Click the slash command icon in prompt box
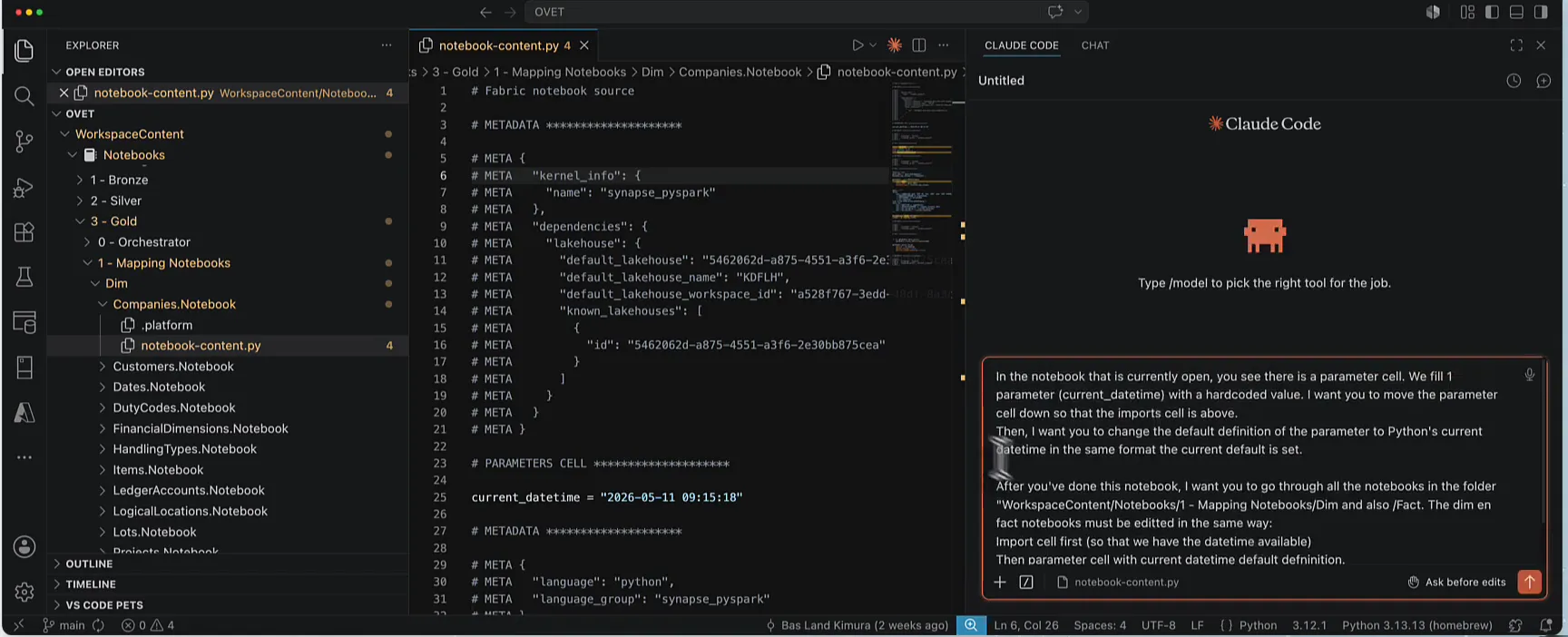Screen dimensions: 1568x637 (x=1026, y=582)
